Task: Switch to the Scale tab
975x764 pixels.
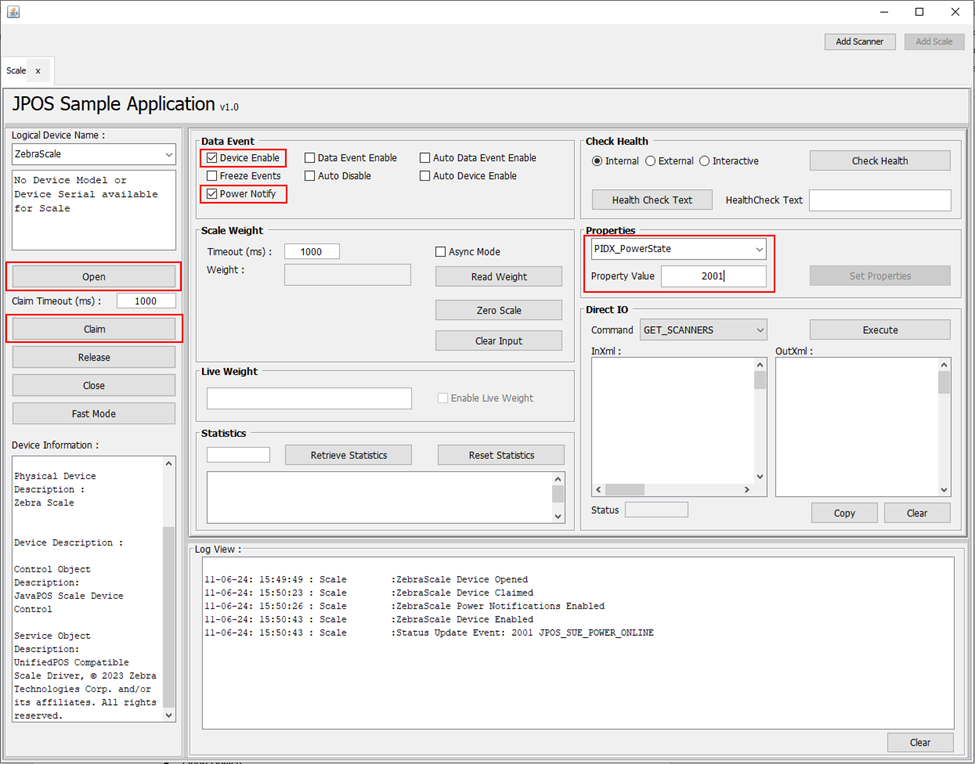Action: tap(16, 71)
